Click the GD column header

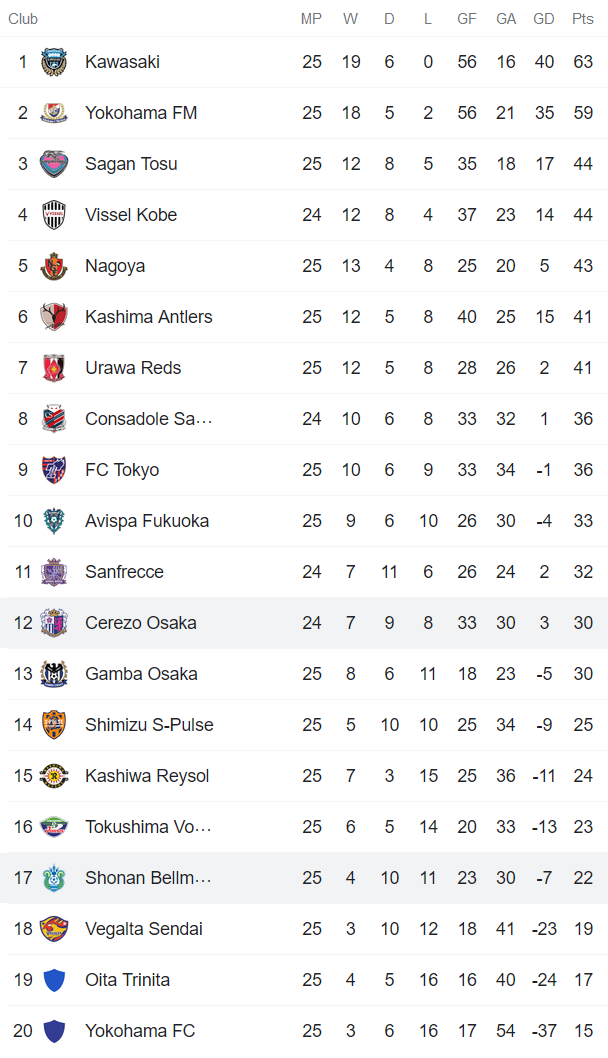click(544, 18)
